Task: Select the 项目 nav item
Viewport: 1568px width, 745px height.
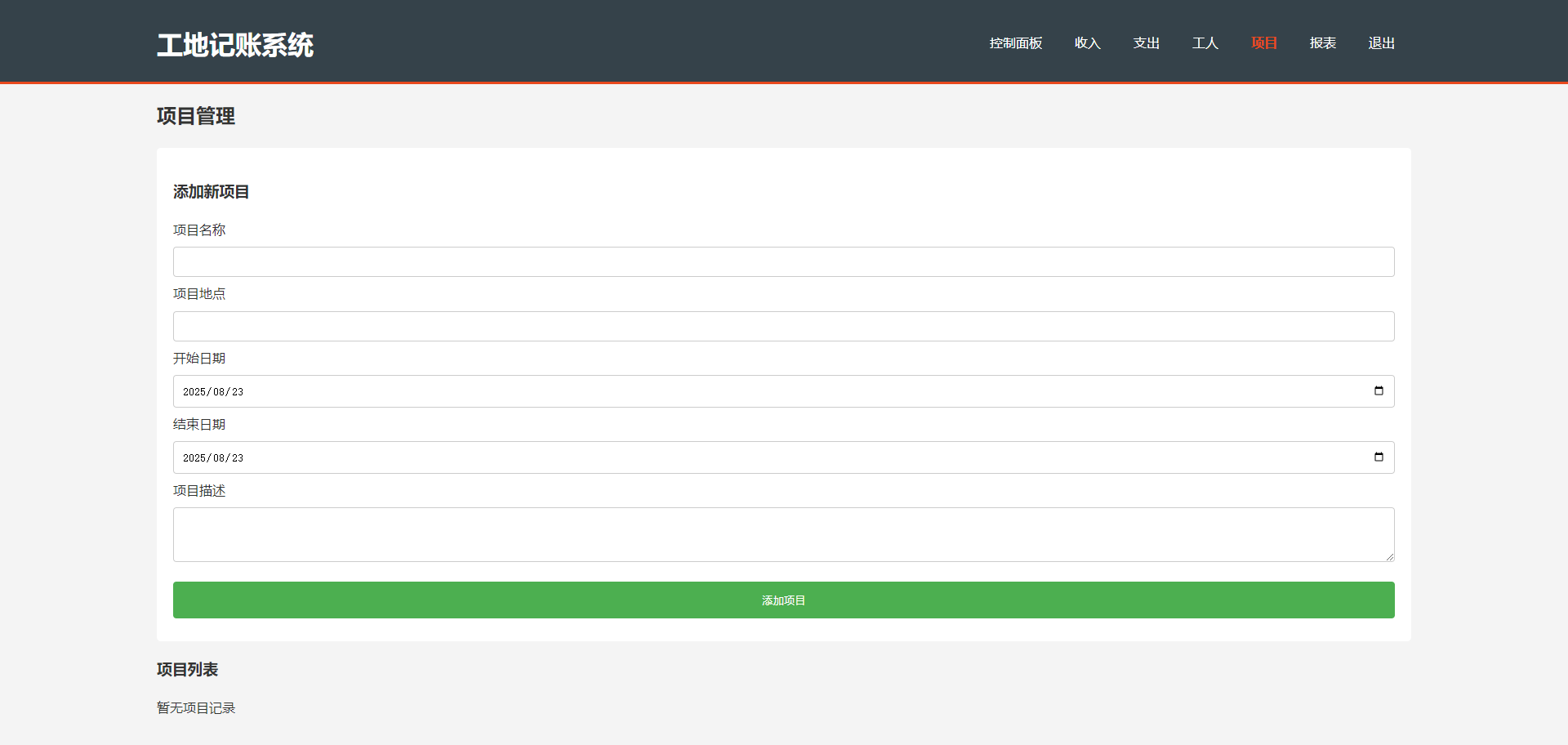Action: (x=1263, y=43)
